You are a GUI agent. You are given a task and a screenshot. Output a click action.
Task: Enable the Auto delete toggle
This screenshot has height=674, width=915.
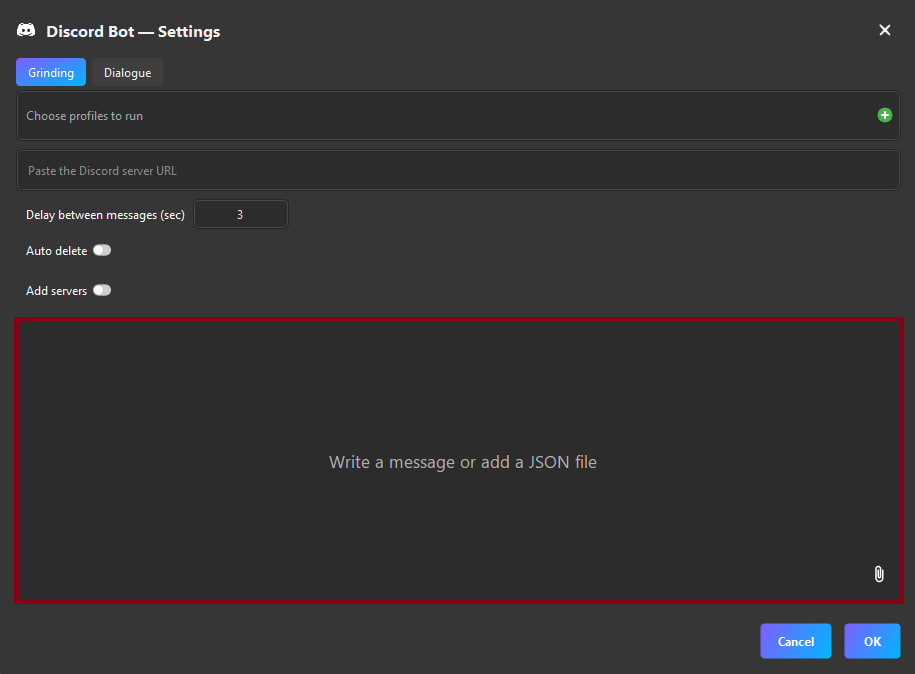[102, 250]
